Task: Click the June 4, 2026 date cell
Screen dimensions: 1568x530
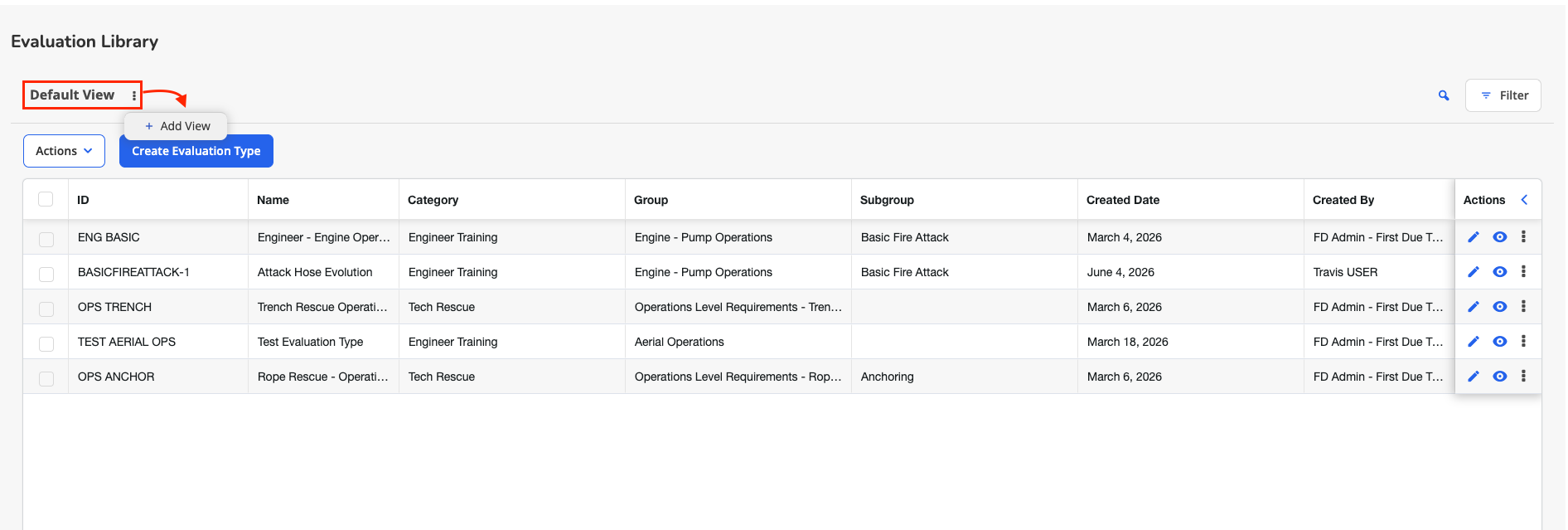Action: click(x=1191, y=272)
